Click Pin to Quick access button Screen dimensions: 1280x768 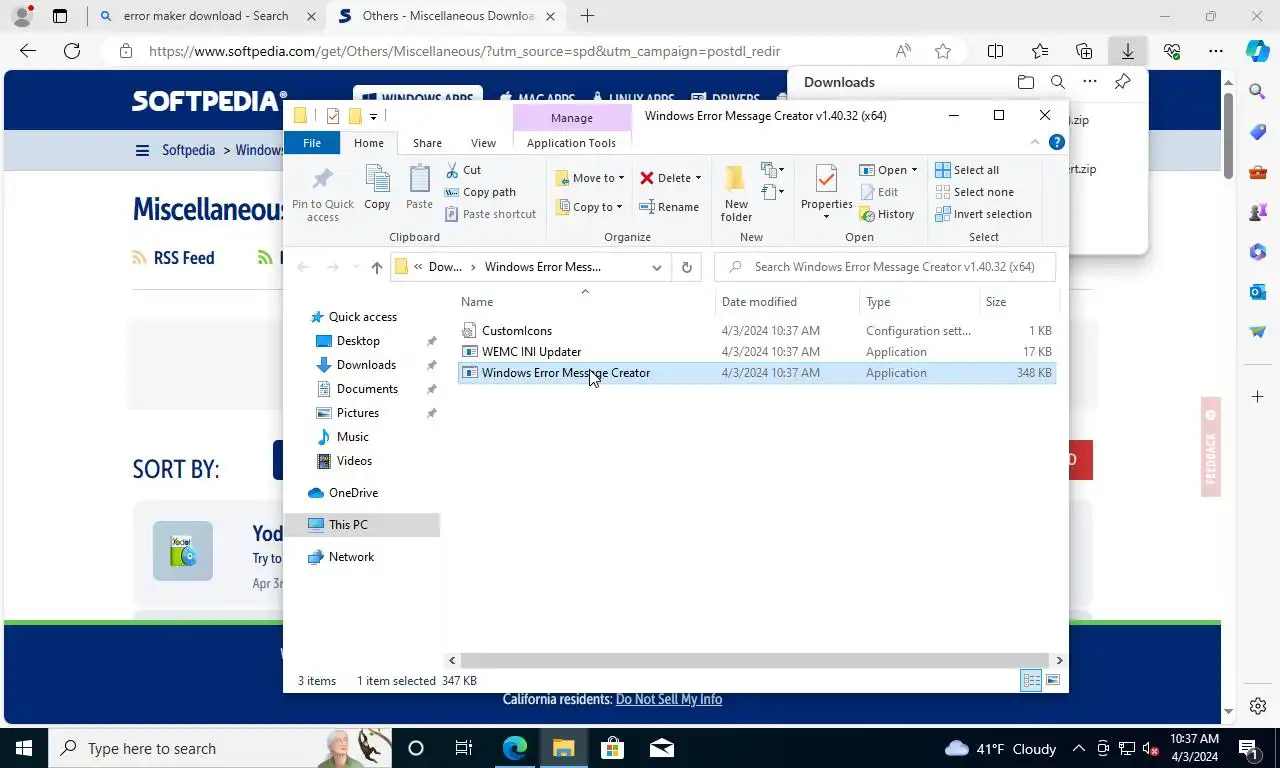323,195
